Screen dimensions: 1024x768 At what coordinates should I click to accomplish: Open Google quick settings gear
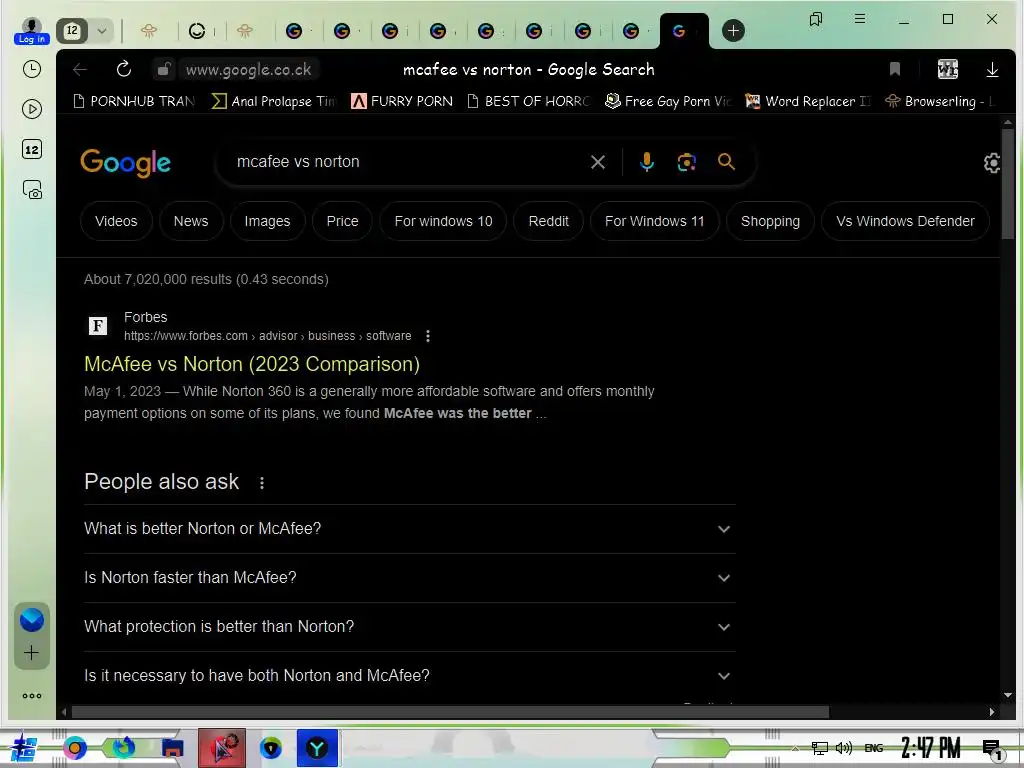(x=992, y=163)
